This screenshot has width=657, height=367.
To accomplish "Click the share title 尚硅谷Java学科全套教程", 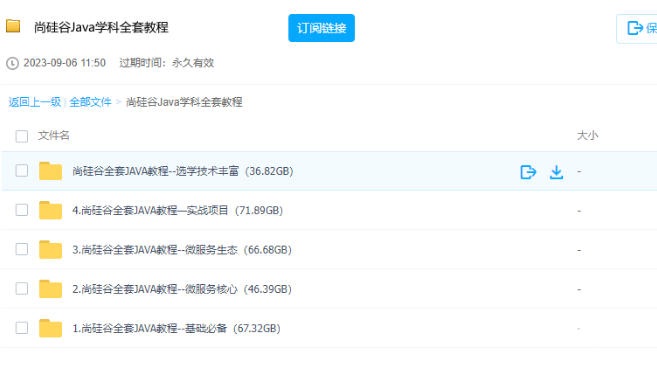I will point(101,27).
